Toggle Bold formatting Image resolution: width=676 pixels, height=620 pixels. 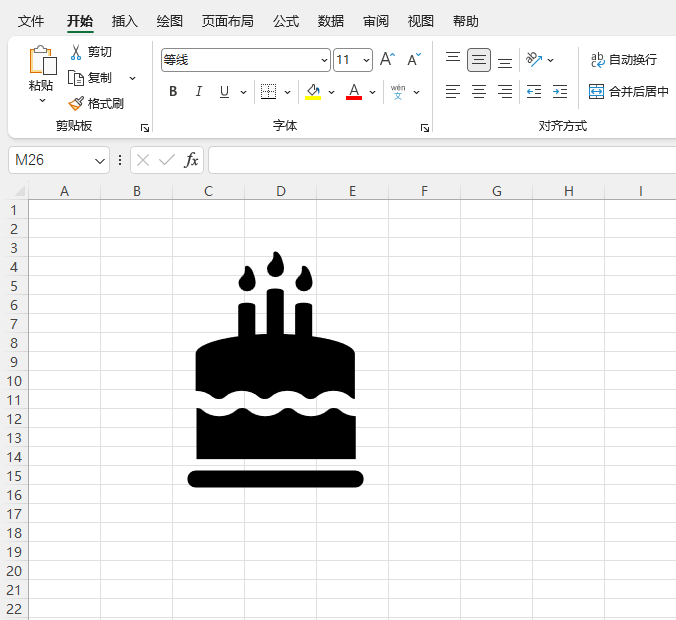click(173, 91)
